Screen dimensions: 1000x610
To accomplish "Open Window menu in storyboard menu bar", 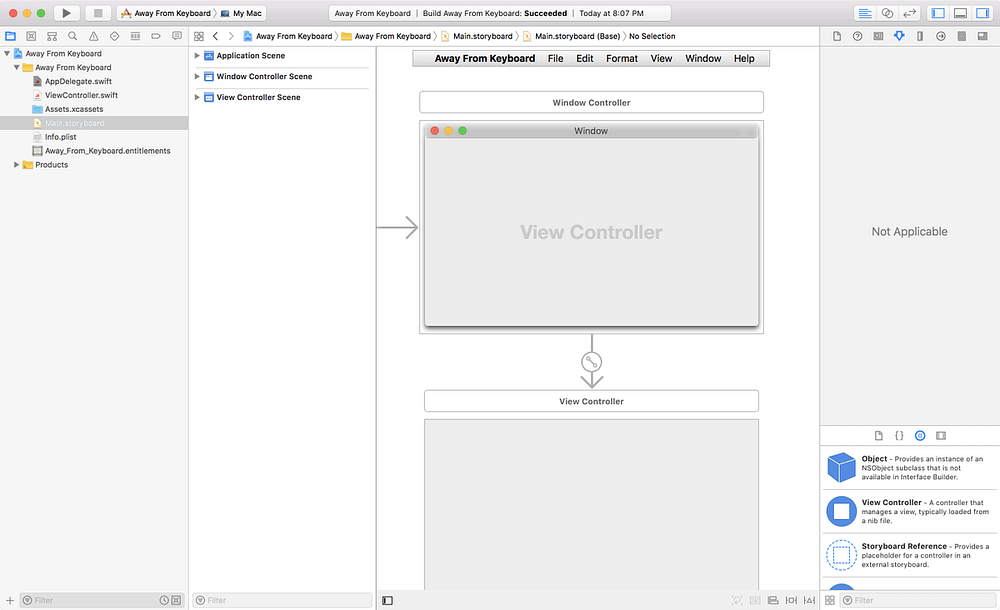I will [703, 59].
